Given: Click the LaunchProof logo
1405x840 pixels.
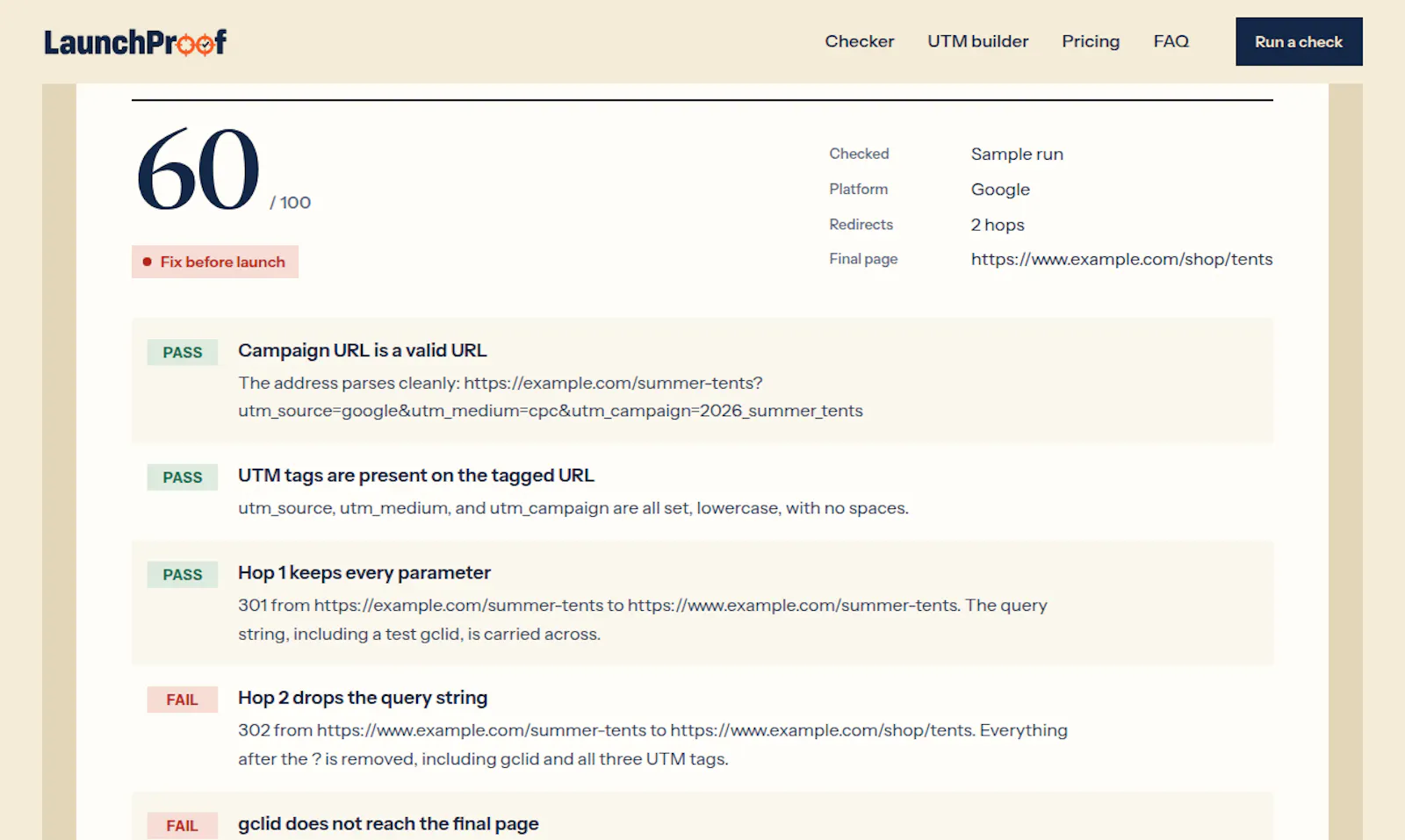Looking at the screenshot, I should (135, 41).
